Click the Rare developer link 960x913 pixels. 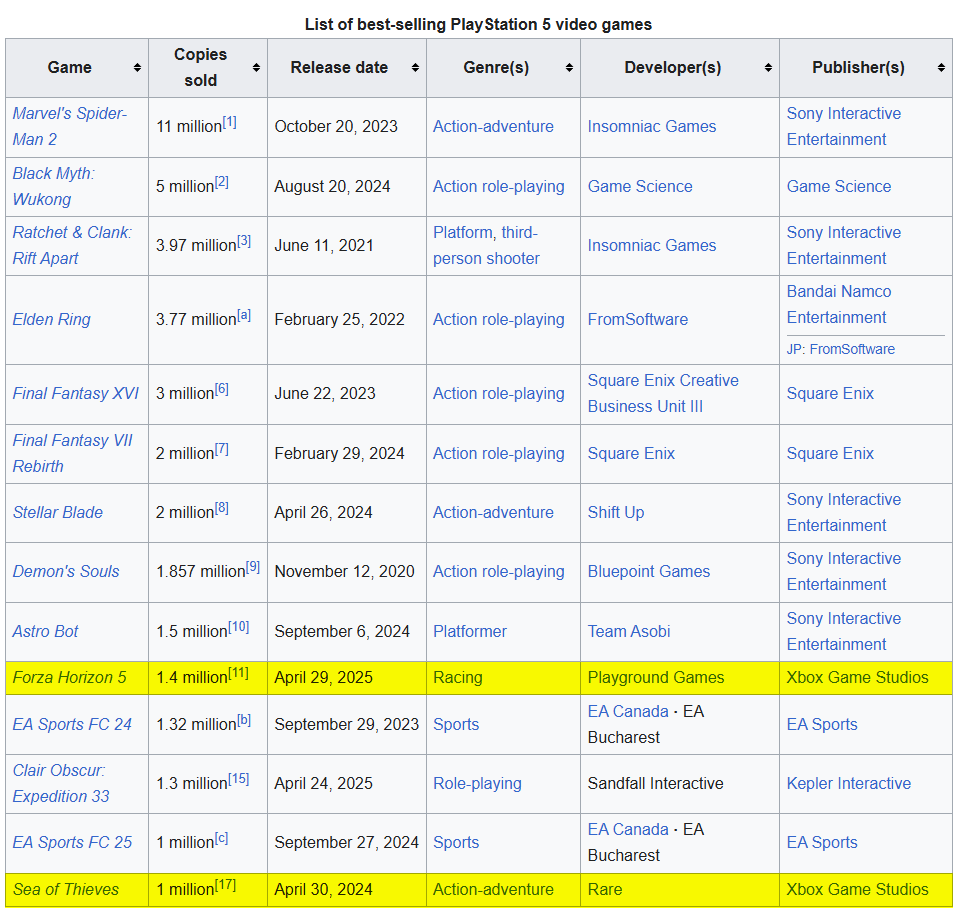[605, 889]
